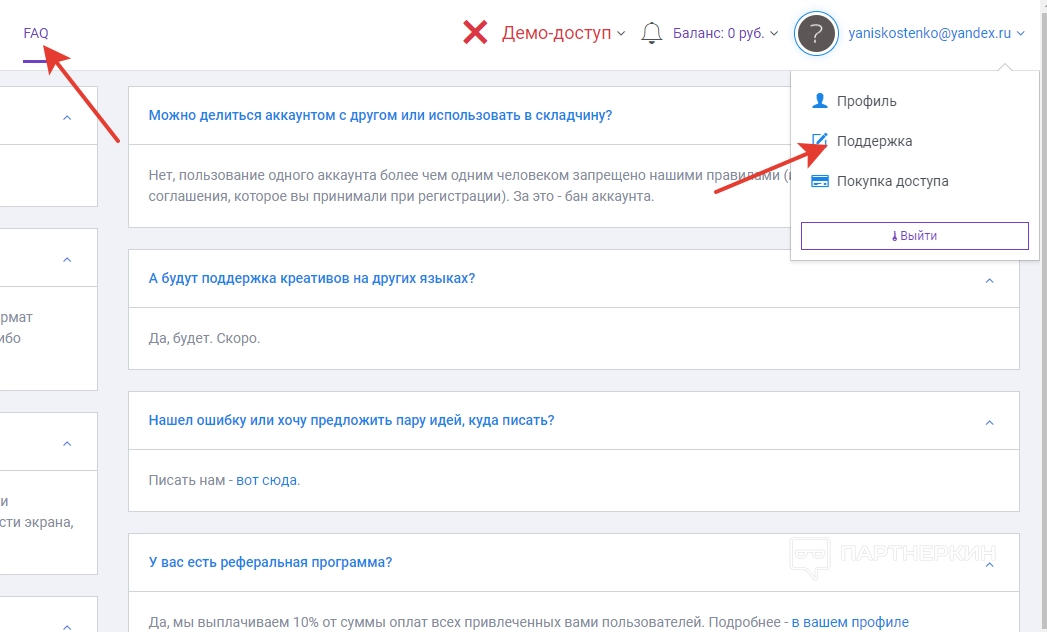Image resolution: width=1047 pixels, height=632 pixels.
Task: Click the "У вас есть реферальная программа?" heading
Action: (270, 562)
